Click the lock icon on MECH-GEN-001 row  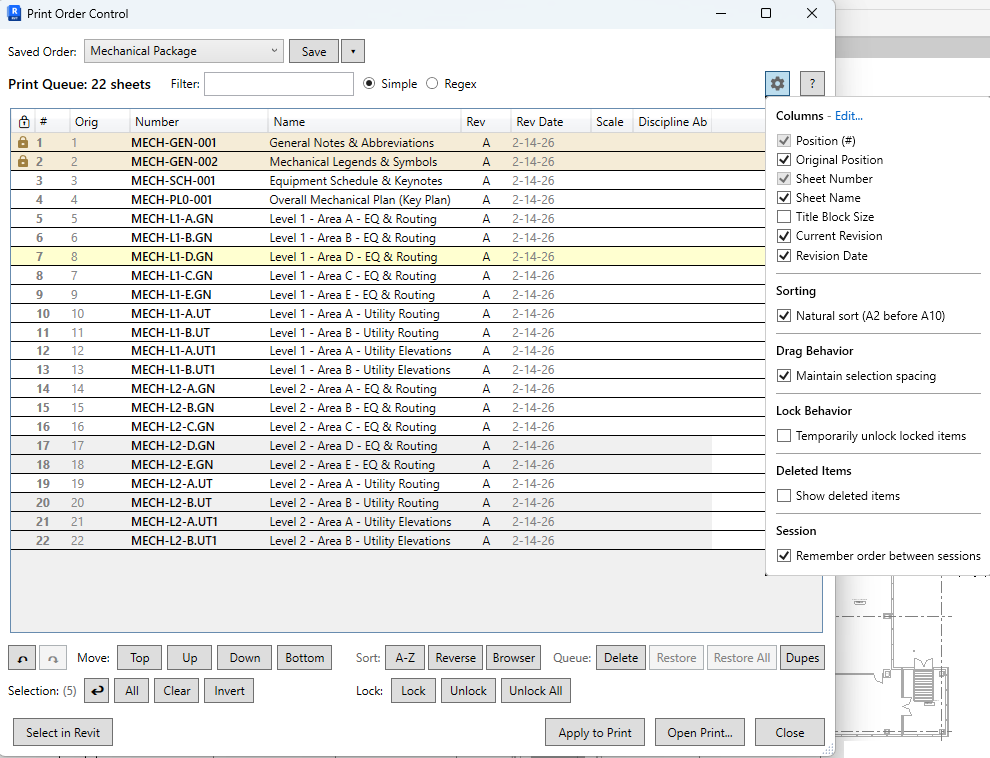[23, 143]
